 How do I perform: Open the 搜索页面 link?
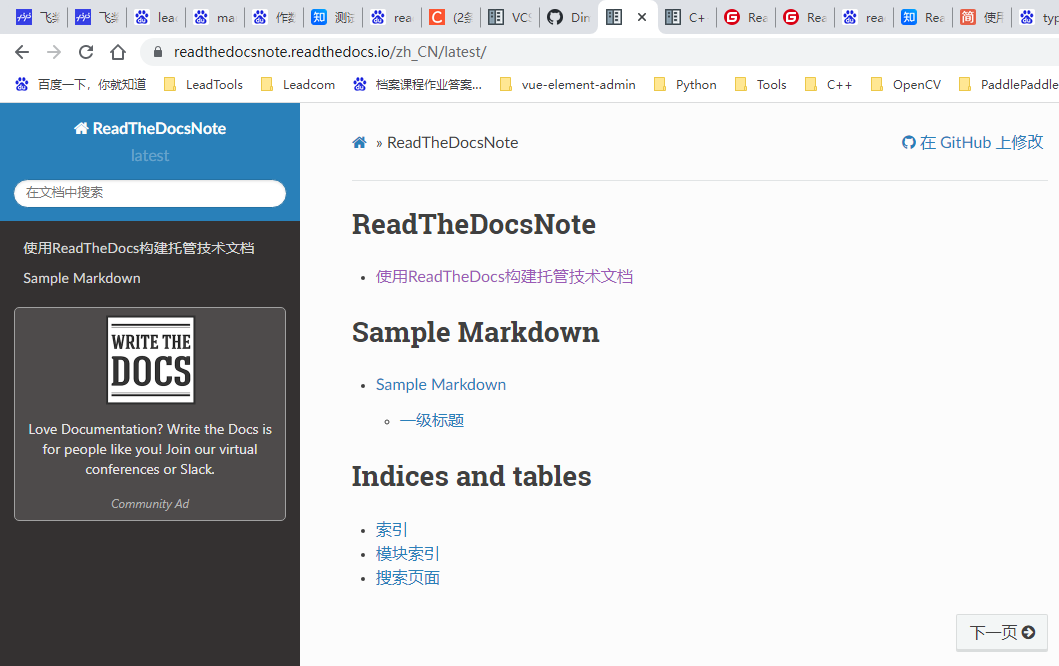coord(408,578)
